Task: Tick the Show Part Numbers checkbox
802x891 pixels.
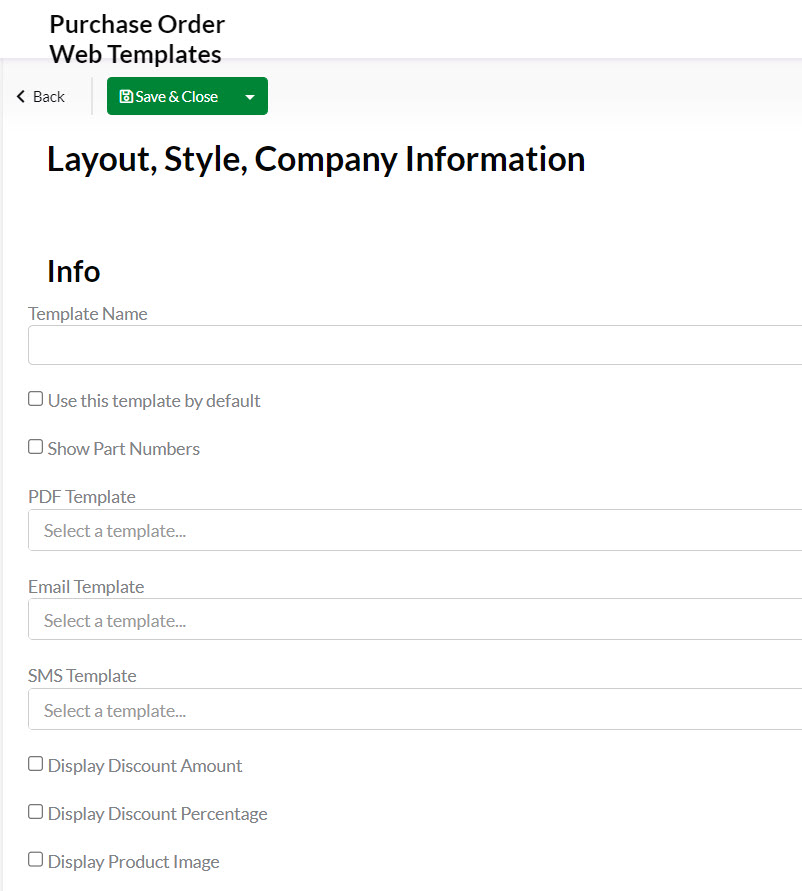Action: point(36,447)
